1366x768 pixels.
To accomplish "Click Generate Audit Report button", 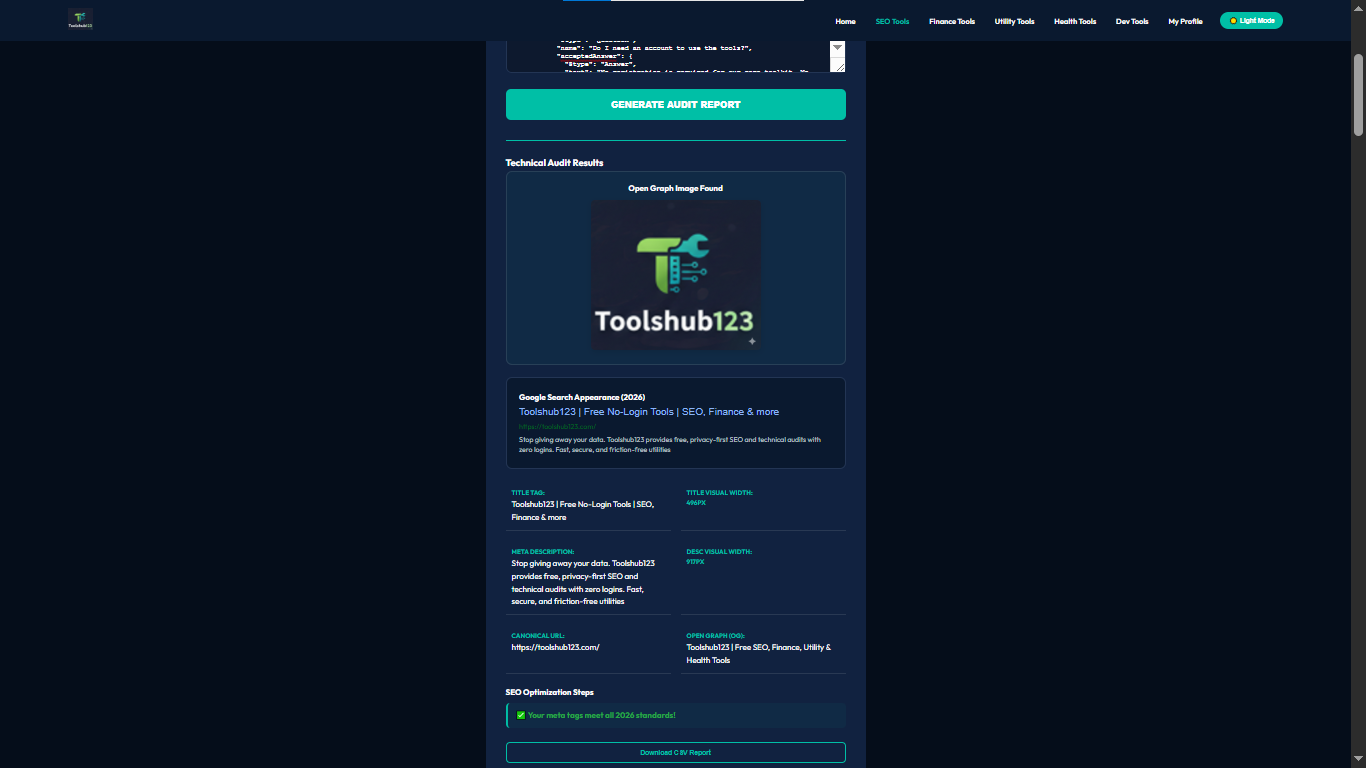I will pyautogui.click(x=676, y=105).
